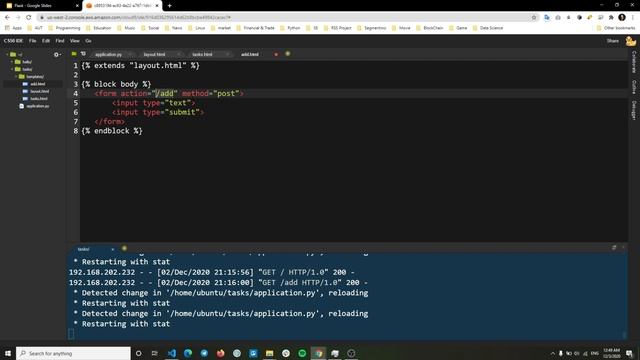Click the green plus beside the terminal tab
Viewport: 640px width, 360px height.
124,248
